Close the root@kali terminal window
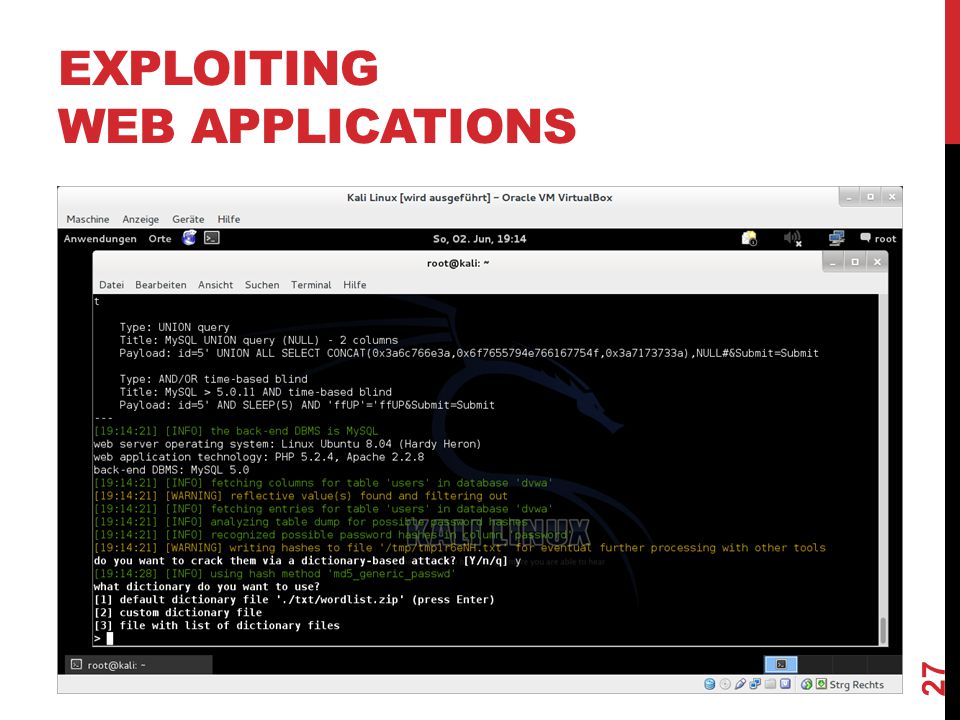Screen dimensions: 960x720 click(x=877, y=263)
